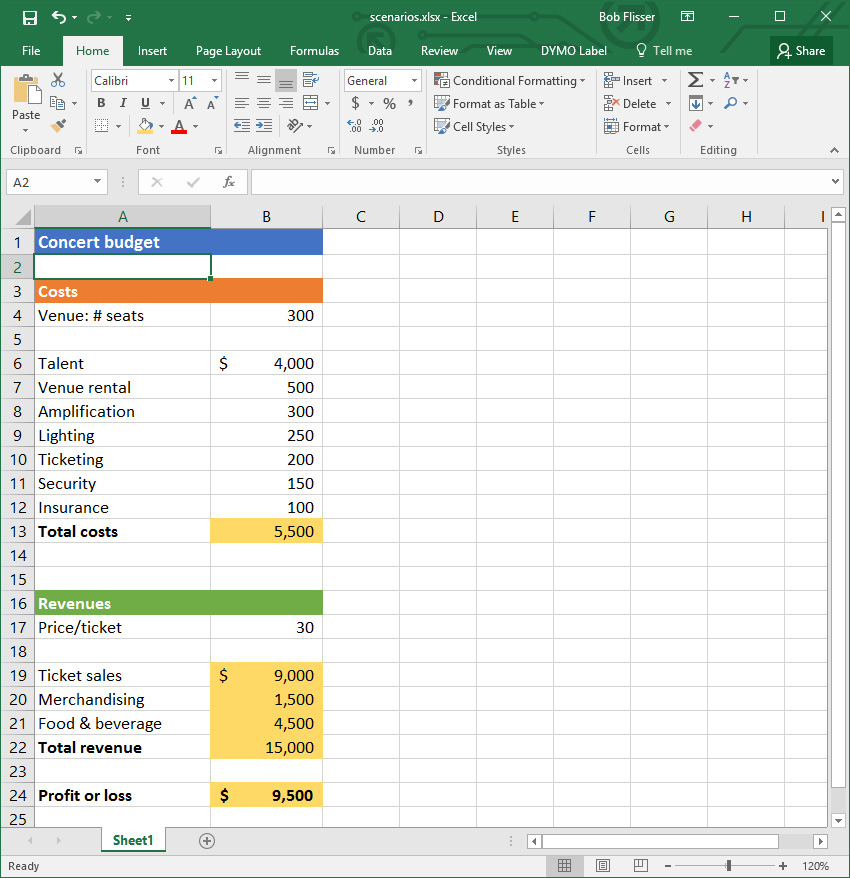
Task: Click the Clear eraser icon
Action: (x=695, y=126)
